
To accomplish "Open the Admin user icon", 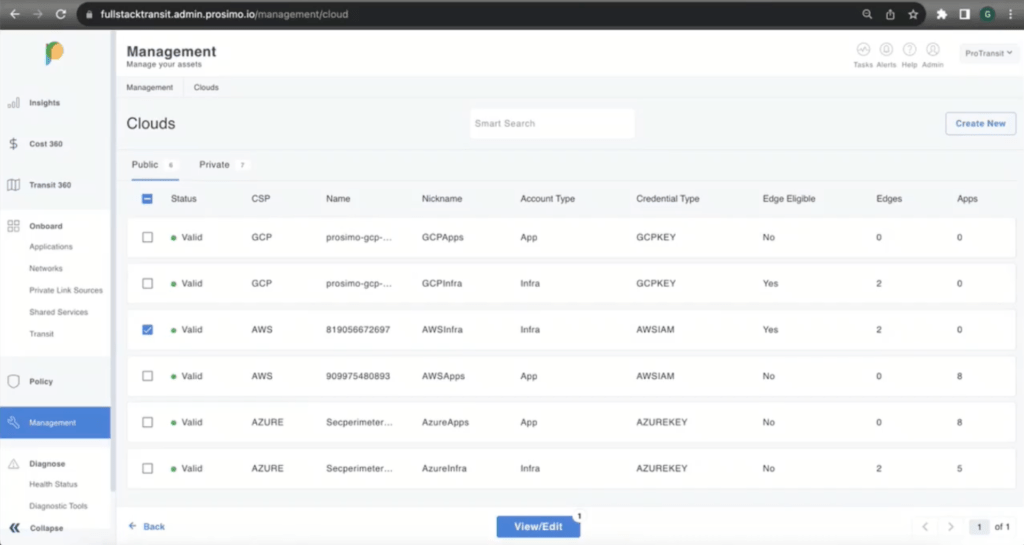I will [x=932, y=50].
